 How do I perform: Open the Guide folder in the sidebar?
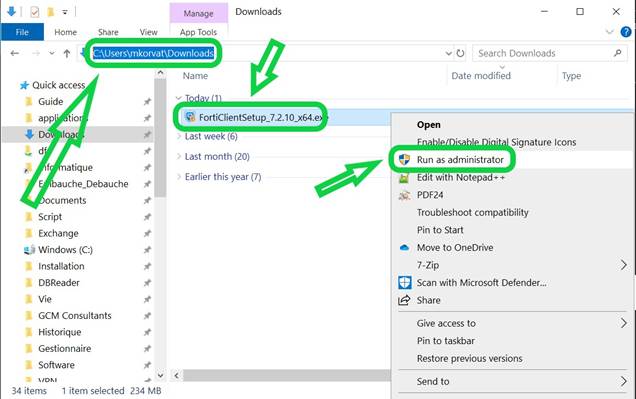coord(51,102)
